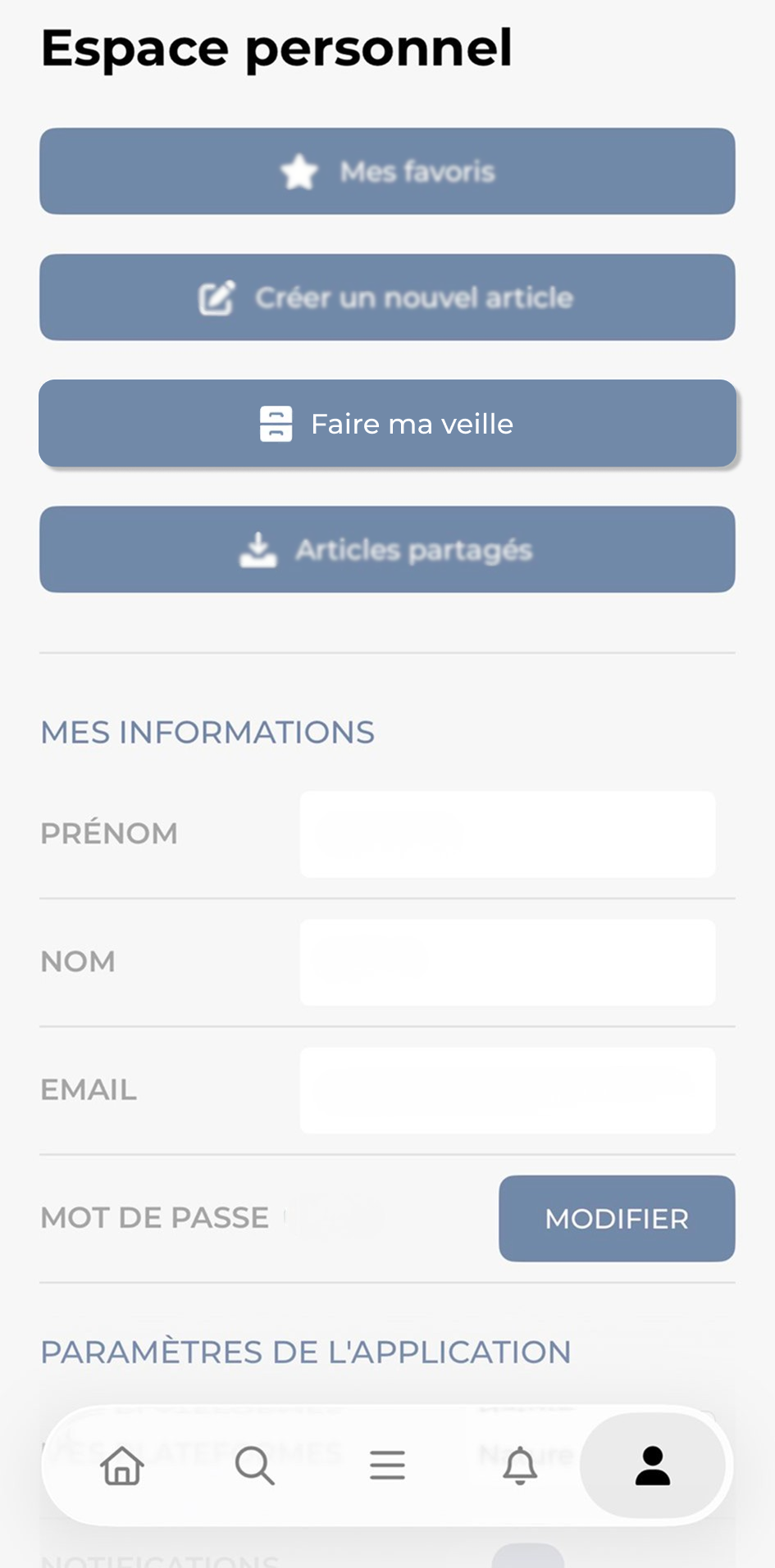Viewport: 775px width, 1568px height.
Task: Click into the Nom text field
Action: pos(508,962)
